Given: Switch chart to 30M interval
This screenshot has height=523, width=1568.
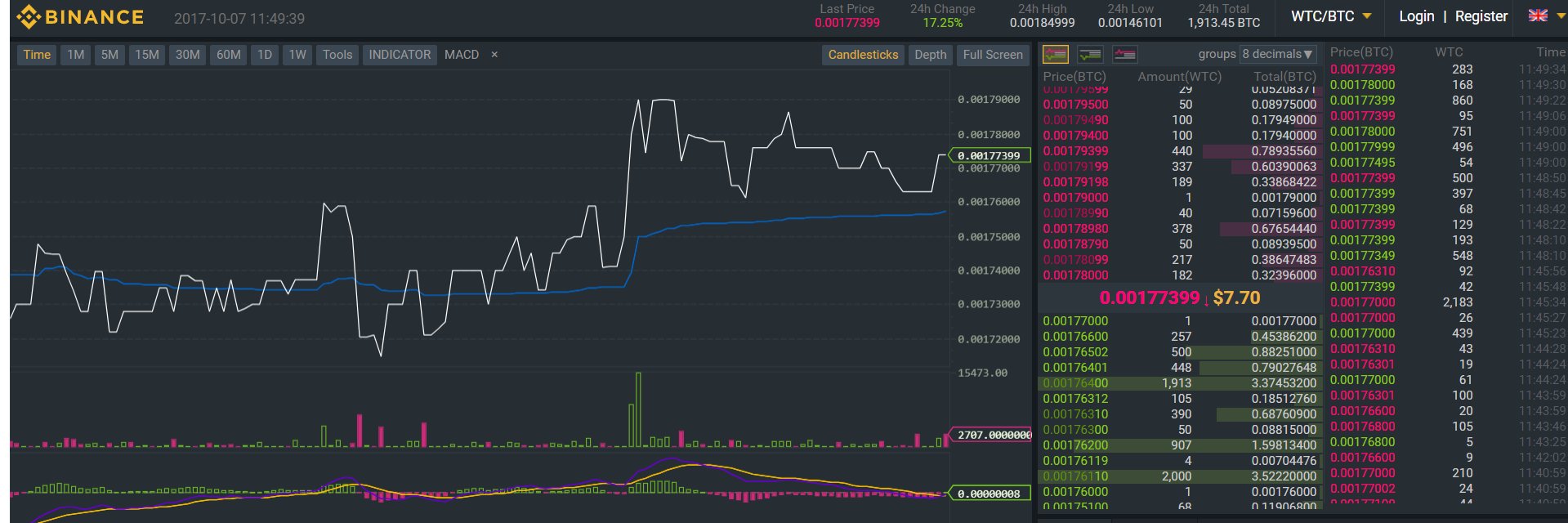Looking at the screenshot, I should (187, 55).
